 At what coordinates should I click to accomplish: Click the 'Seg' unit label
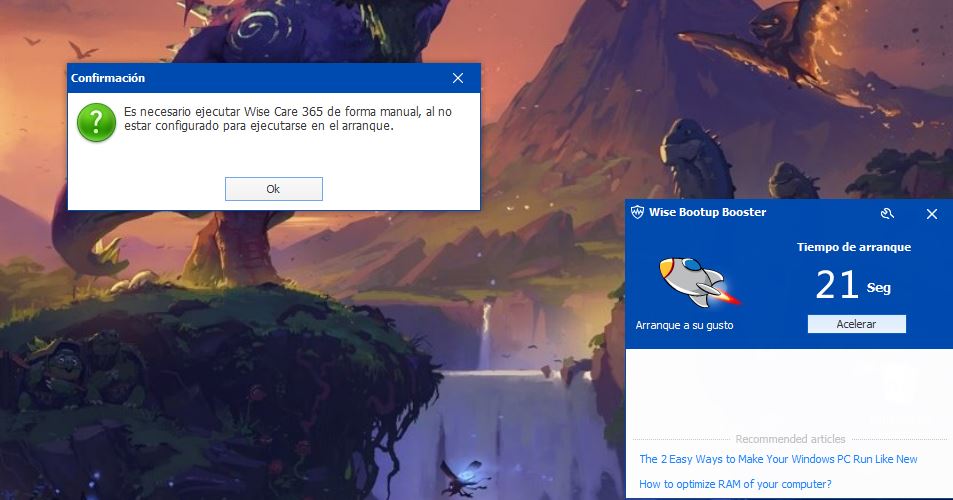[x=879, y=288]
